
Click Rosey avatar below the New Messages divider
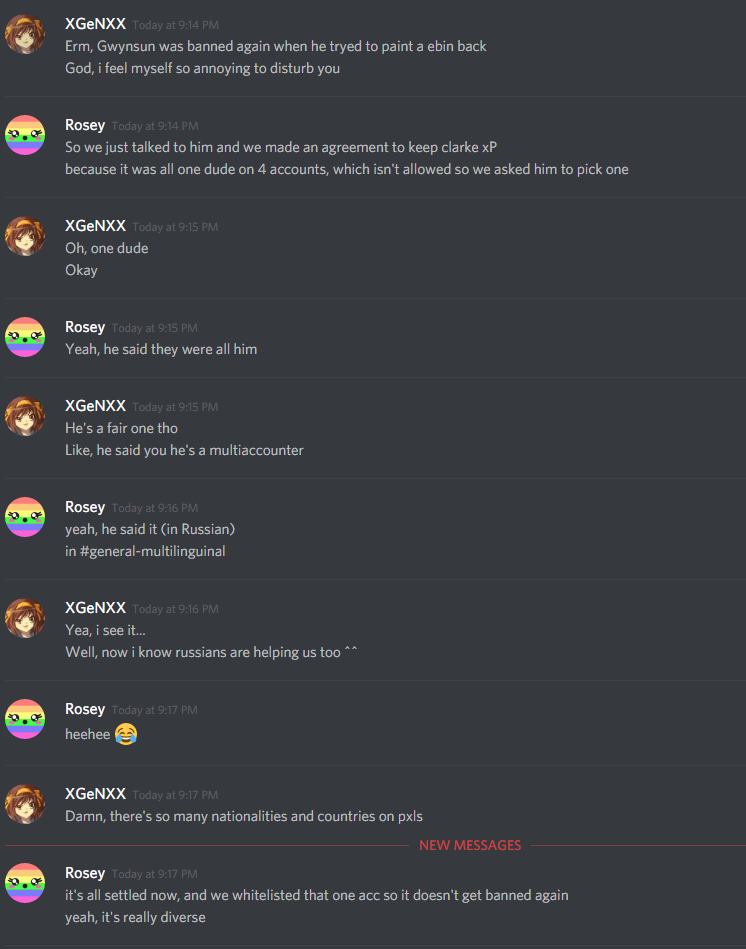click(x=25, y=883)
